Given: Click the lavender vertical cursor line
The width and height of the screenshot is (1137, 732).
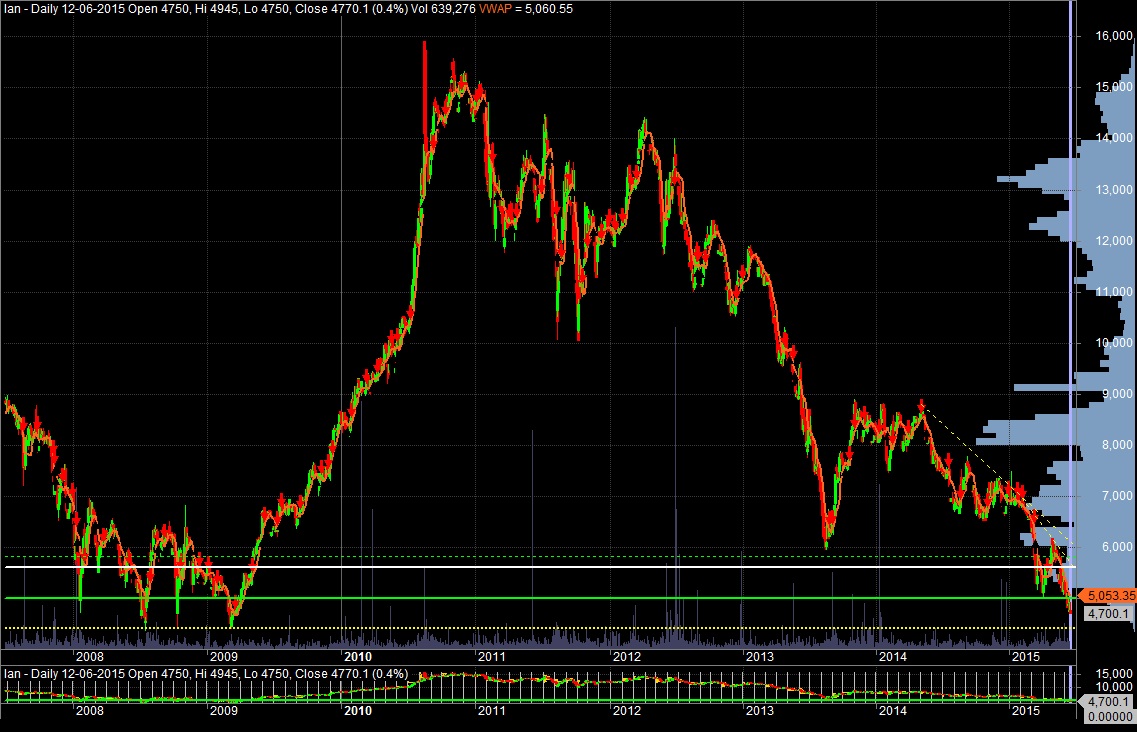Looking at the screenshot, I should click(x=1072, y=300).
